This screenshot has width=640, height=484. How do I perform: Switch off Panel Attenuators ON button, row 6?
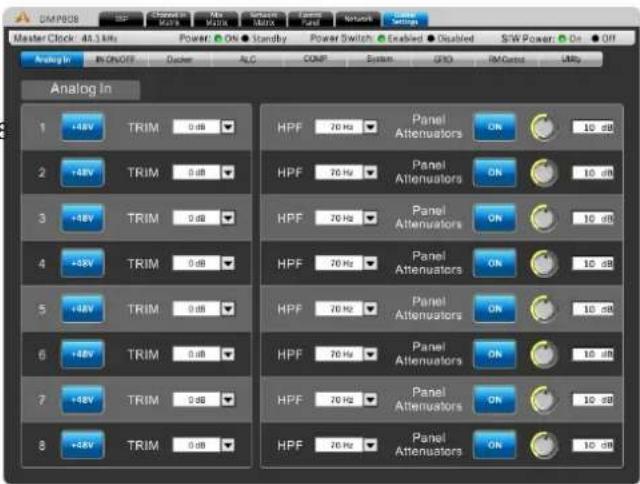pyautogui.click(x=494, y=354)
